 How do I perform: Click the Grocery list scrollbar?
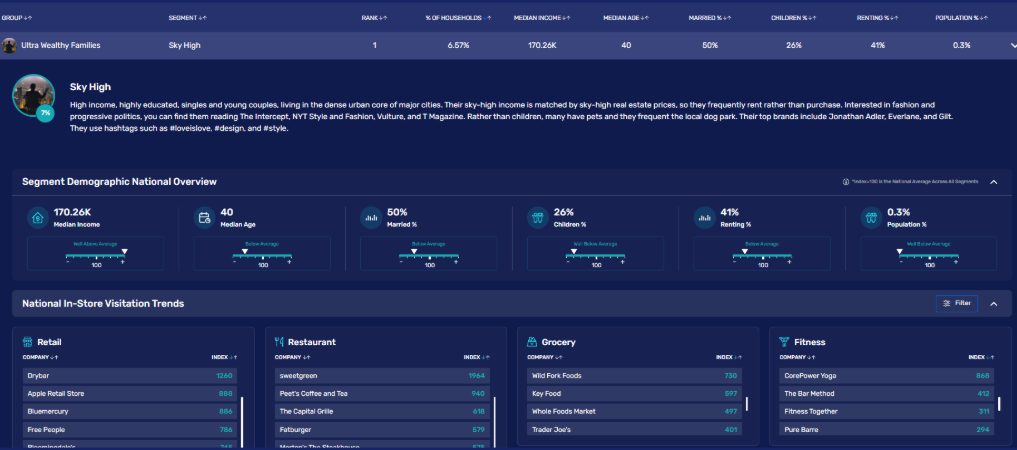coord(747,404)
